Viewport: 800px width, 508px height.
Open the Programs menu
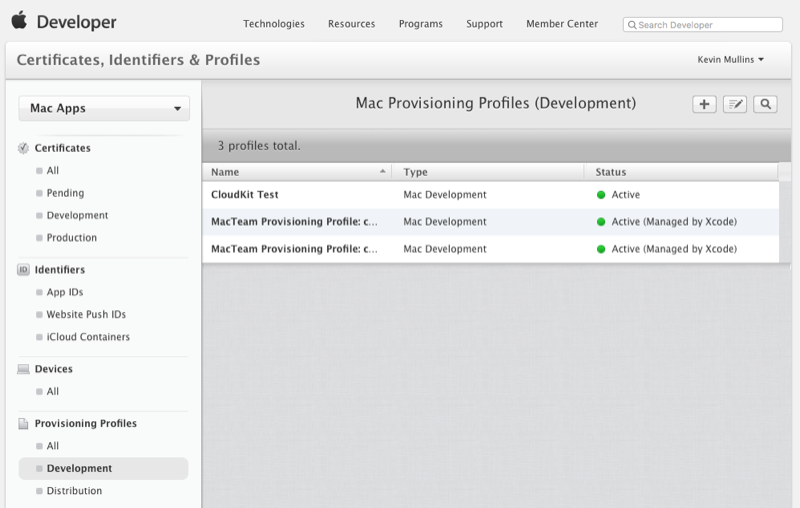[x=421, y=23]
